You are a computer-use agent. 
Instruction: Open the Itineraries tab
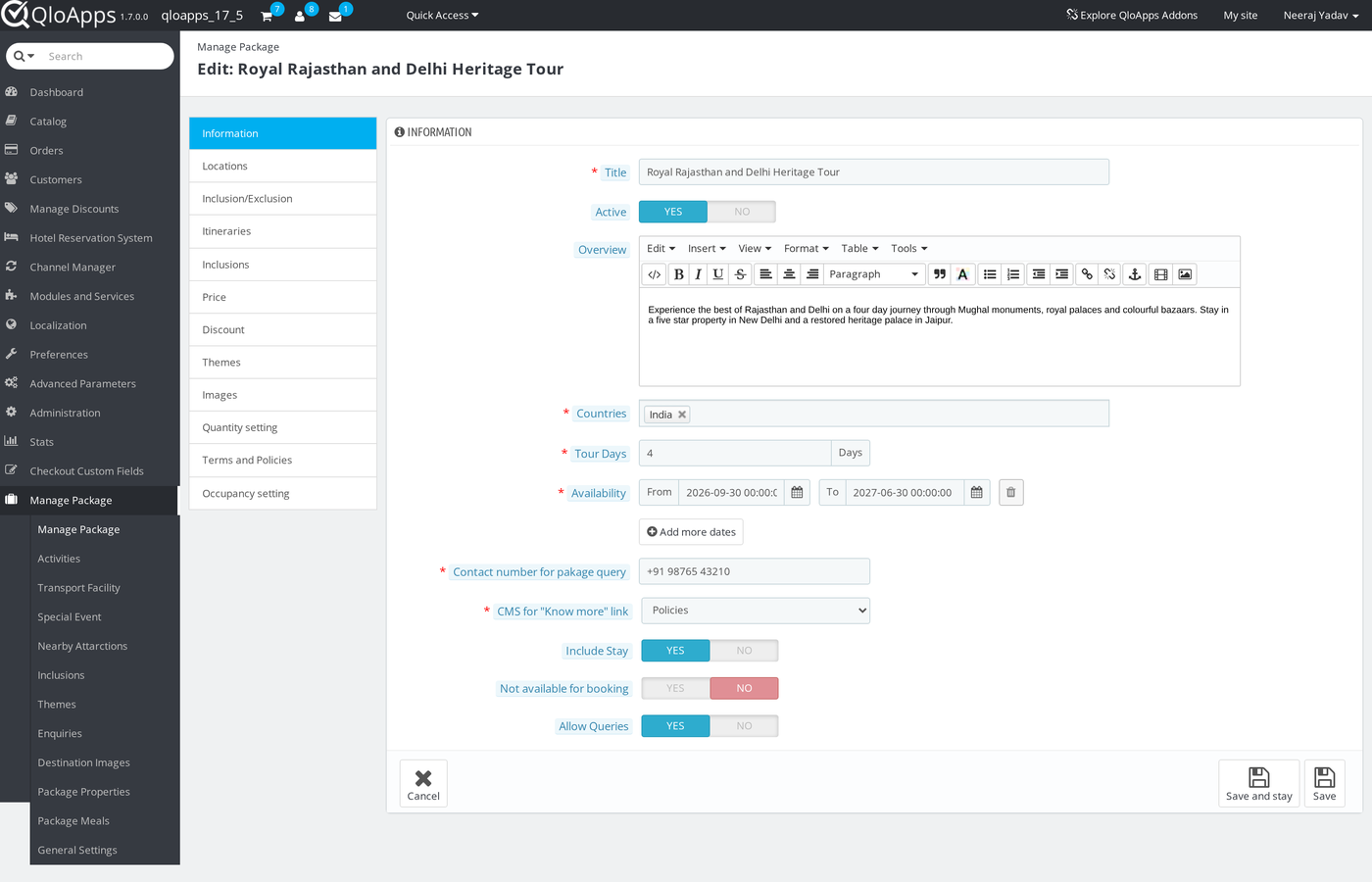283,231
